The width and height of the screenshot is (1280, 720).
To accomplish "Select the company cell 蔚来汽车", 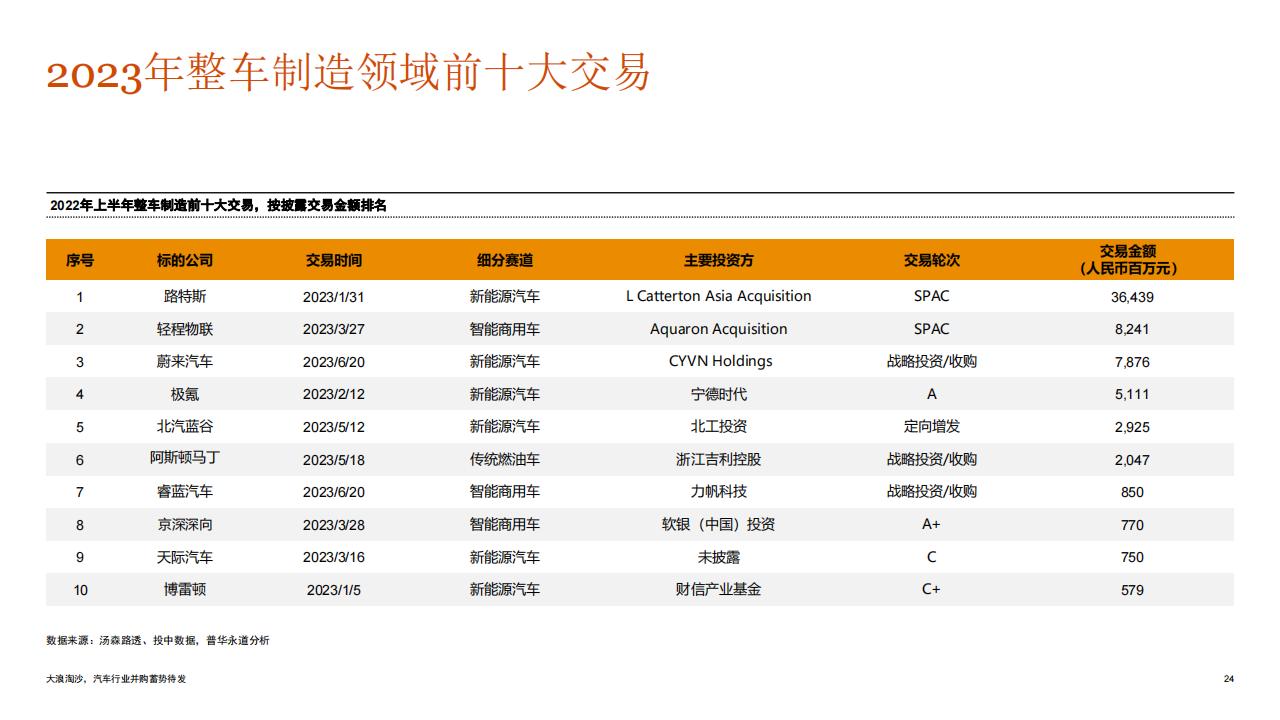I will tap(185, 361).
